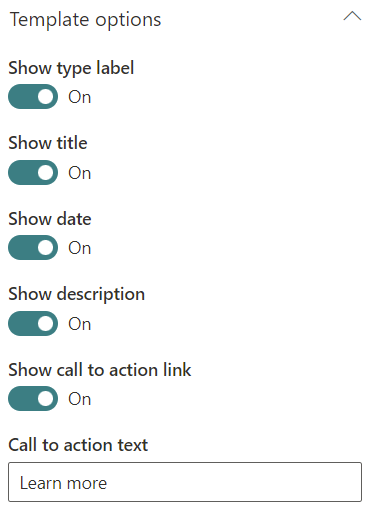372x509 pixels.
Task: Click the Show description label text
Action: click(77, 295)
